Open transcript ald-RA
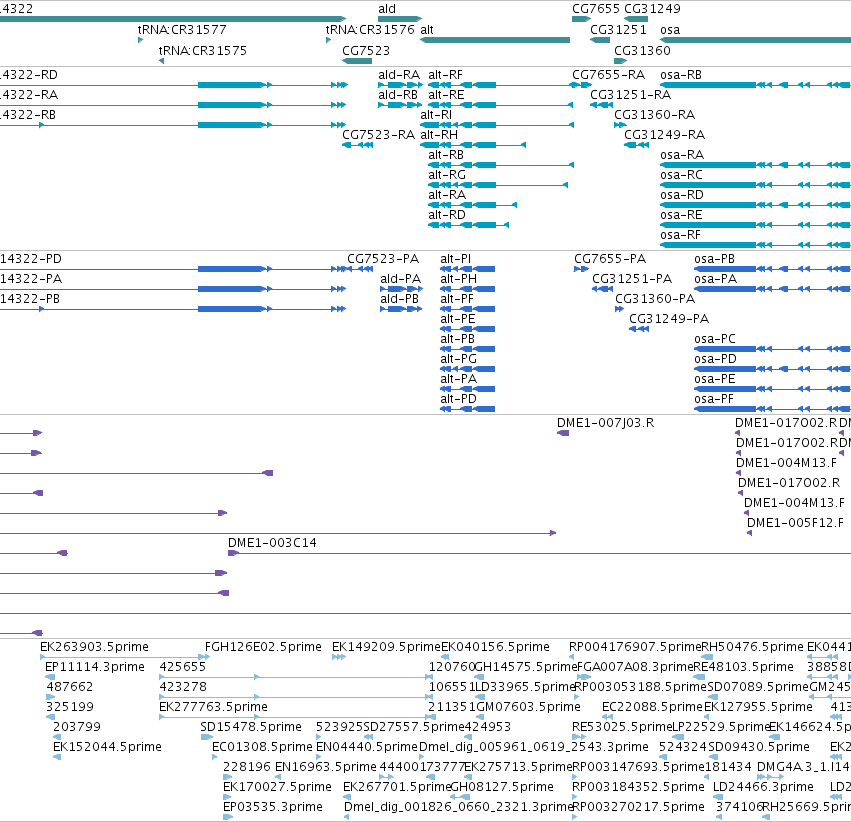 click(399, 75)
